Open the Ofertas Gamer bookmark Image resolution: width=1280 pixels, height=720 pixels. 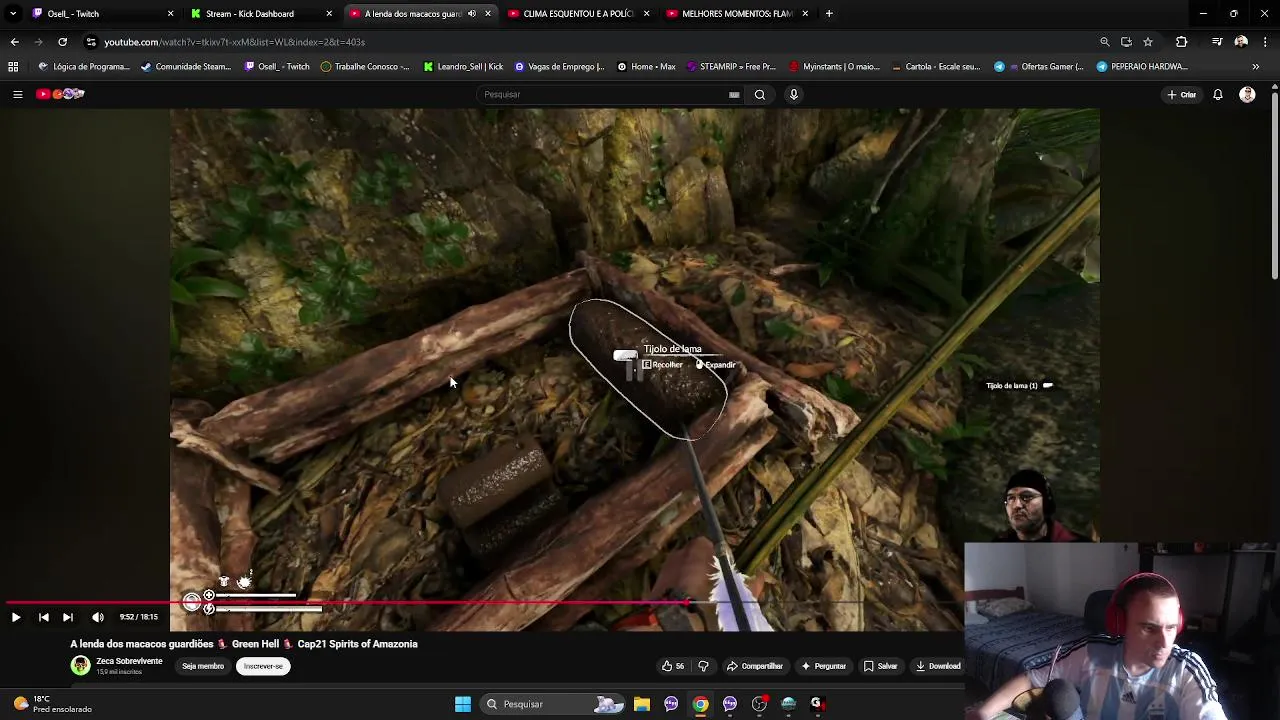click(1039, 67)
